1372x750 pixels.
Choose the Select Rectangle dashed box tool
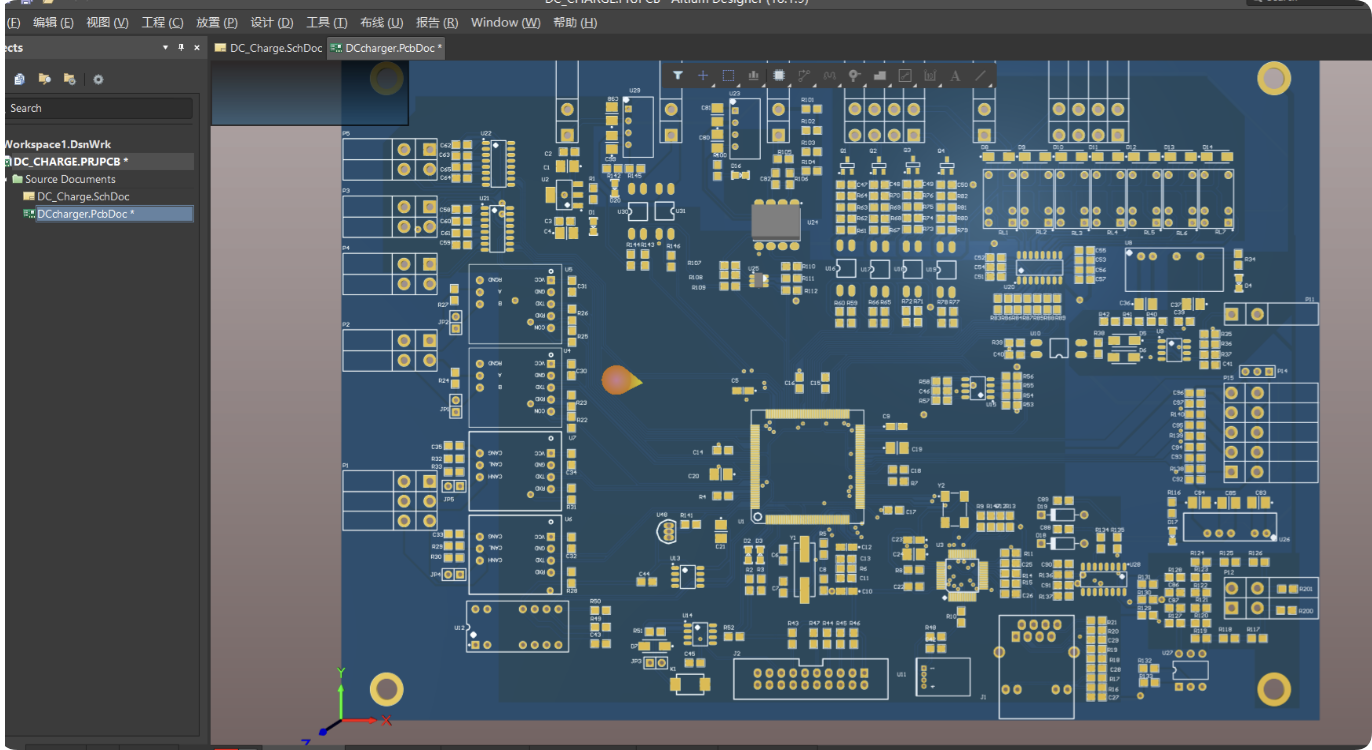coord(728,75)
